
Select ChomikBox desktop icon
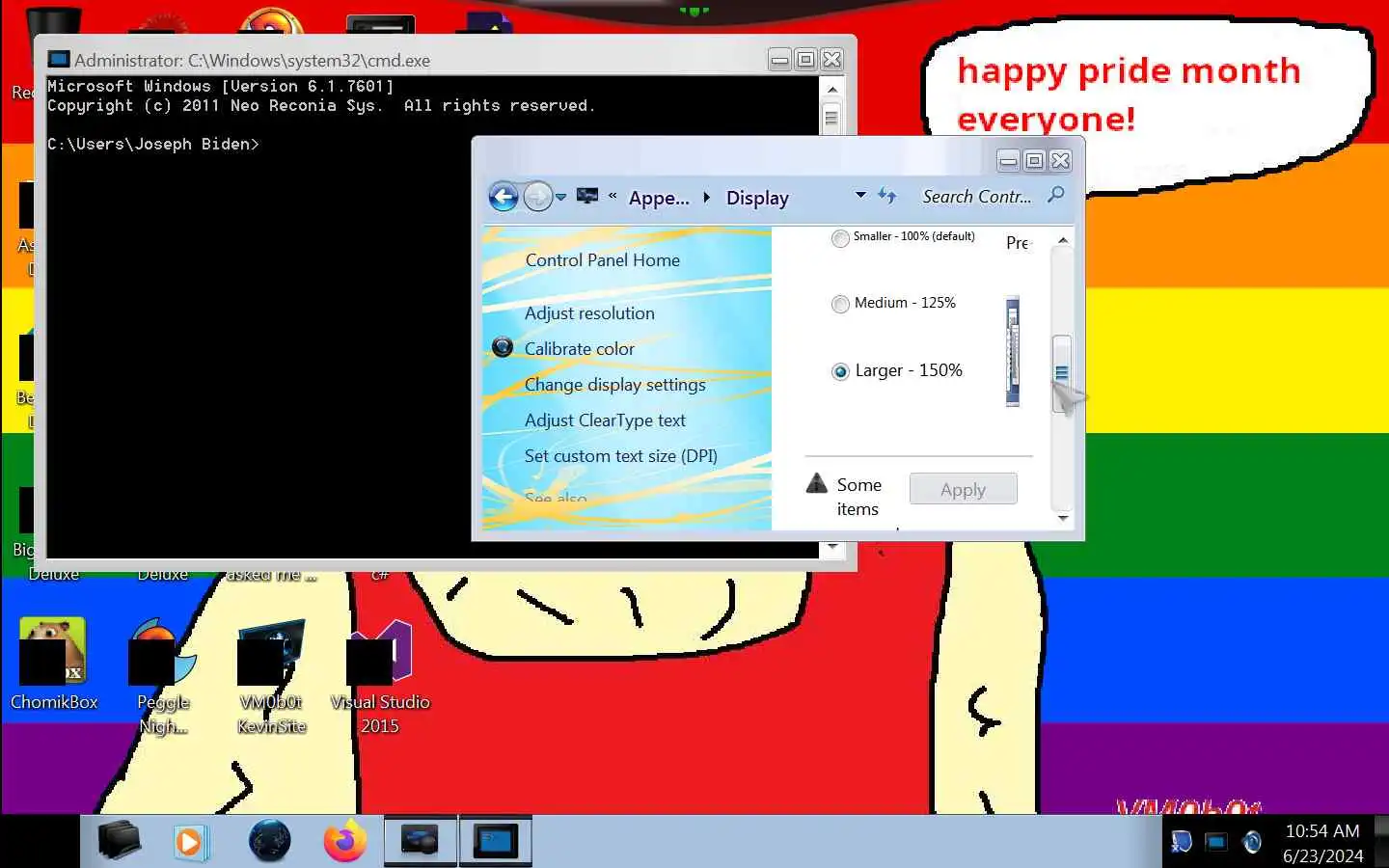click(54, 665)
